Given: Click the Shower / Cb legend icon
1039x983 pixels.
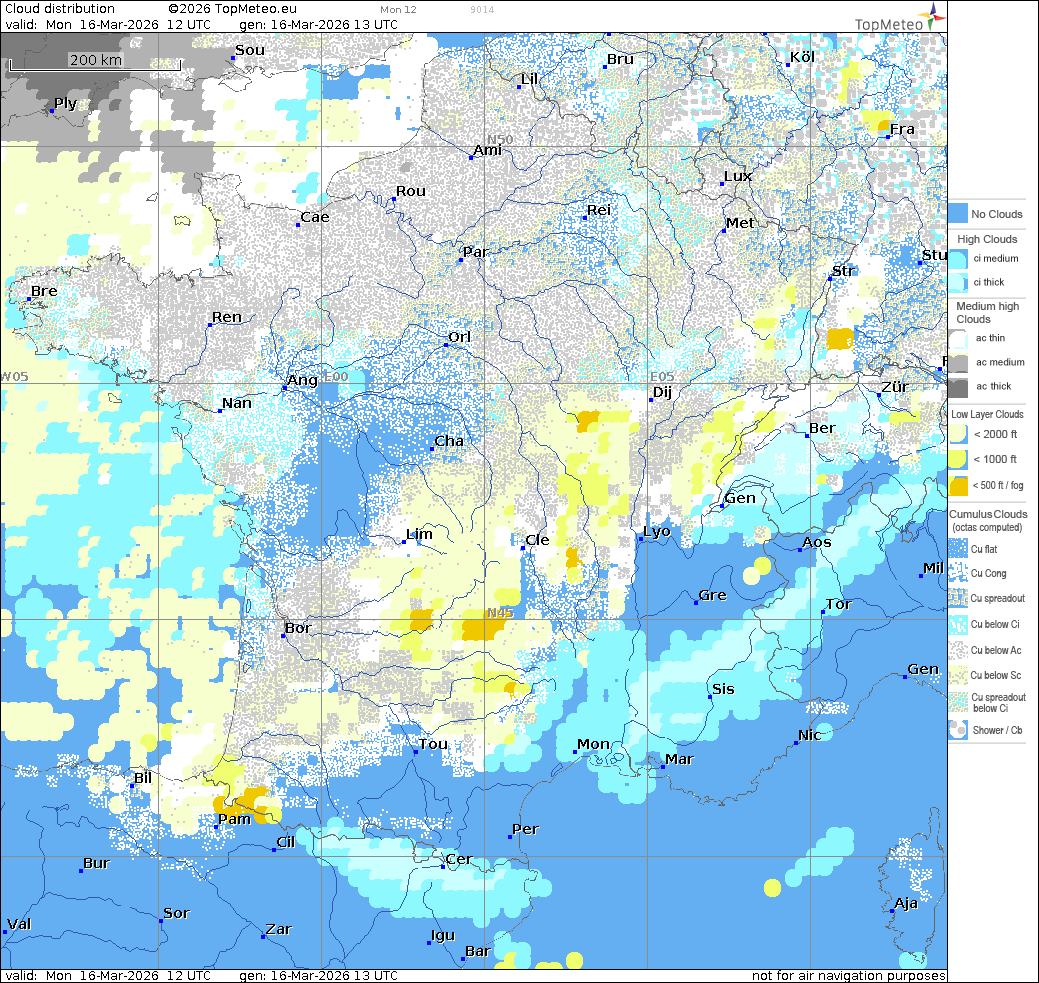Looking at the screenshot, I should pos(957,730).
